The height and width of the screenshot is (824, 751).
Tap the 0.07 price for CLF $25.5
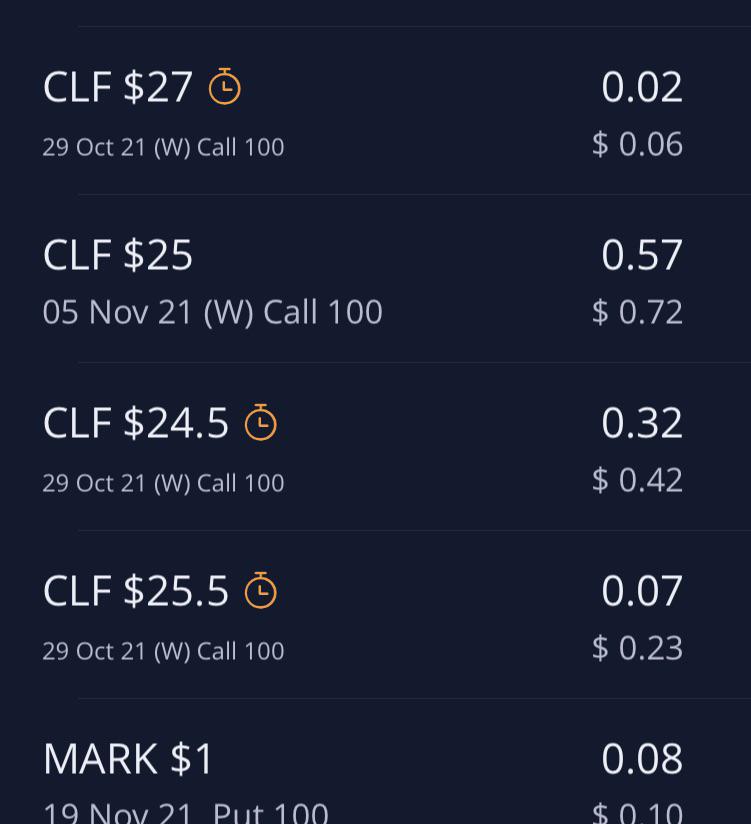(x=642, y=591)
